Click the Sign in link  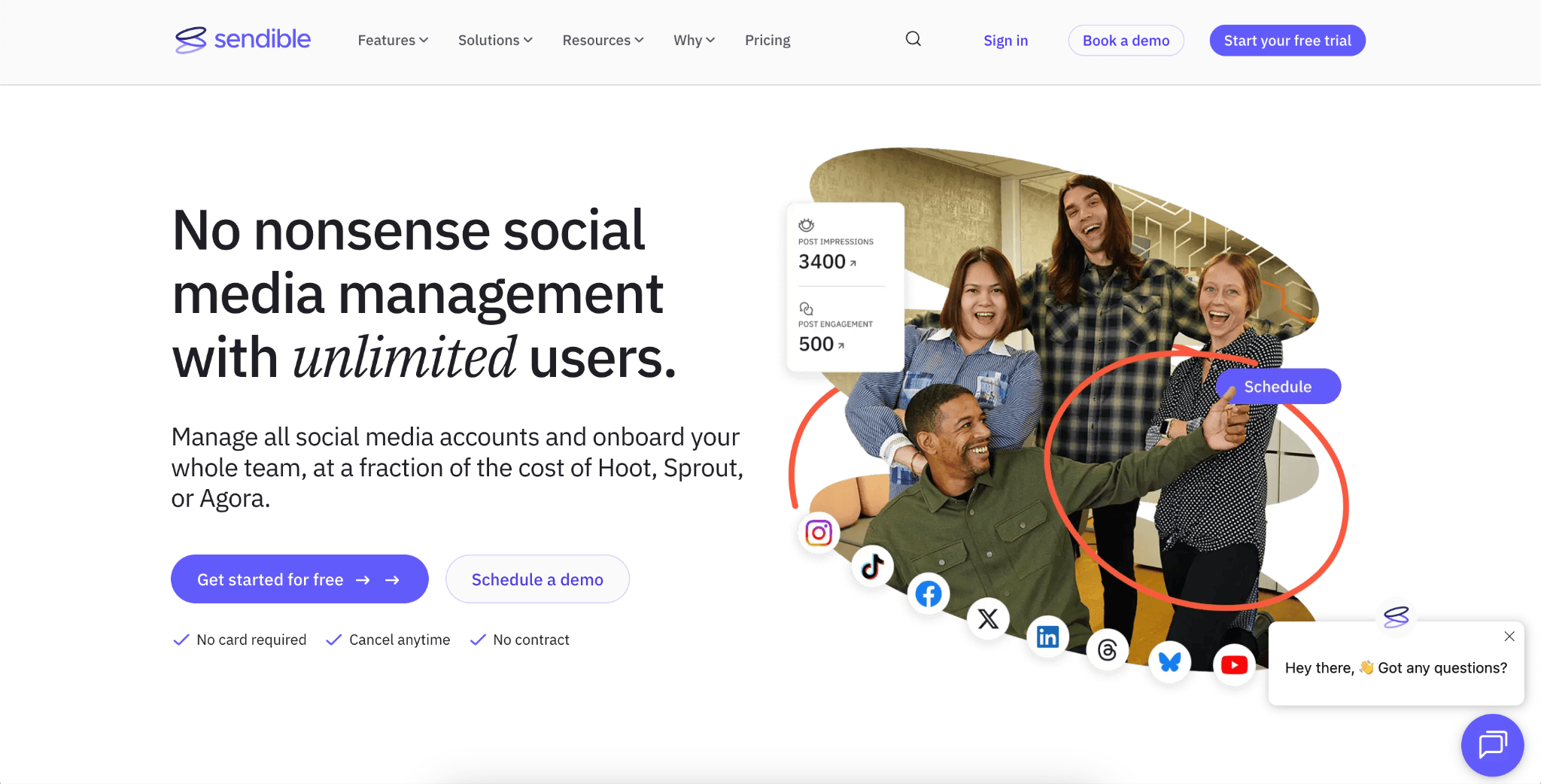click(x=1005, y=41)
